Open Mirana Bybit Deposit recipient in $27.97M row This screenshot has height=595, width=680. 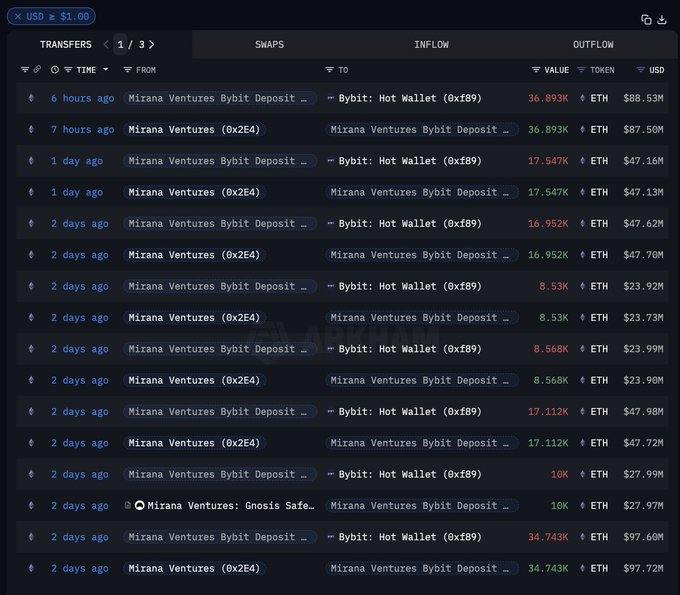point(422,505)
